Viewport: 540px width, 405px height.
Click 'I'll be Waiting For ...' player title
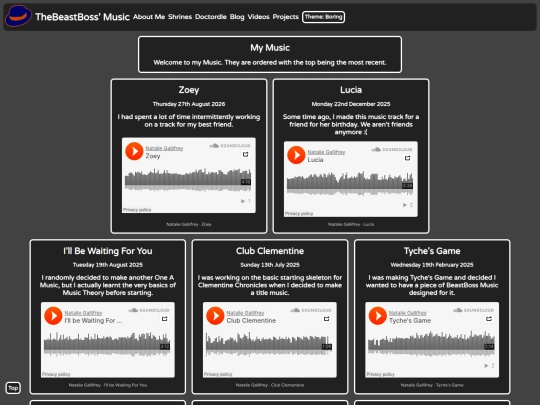click(93, 321)
